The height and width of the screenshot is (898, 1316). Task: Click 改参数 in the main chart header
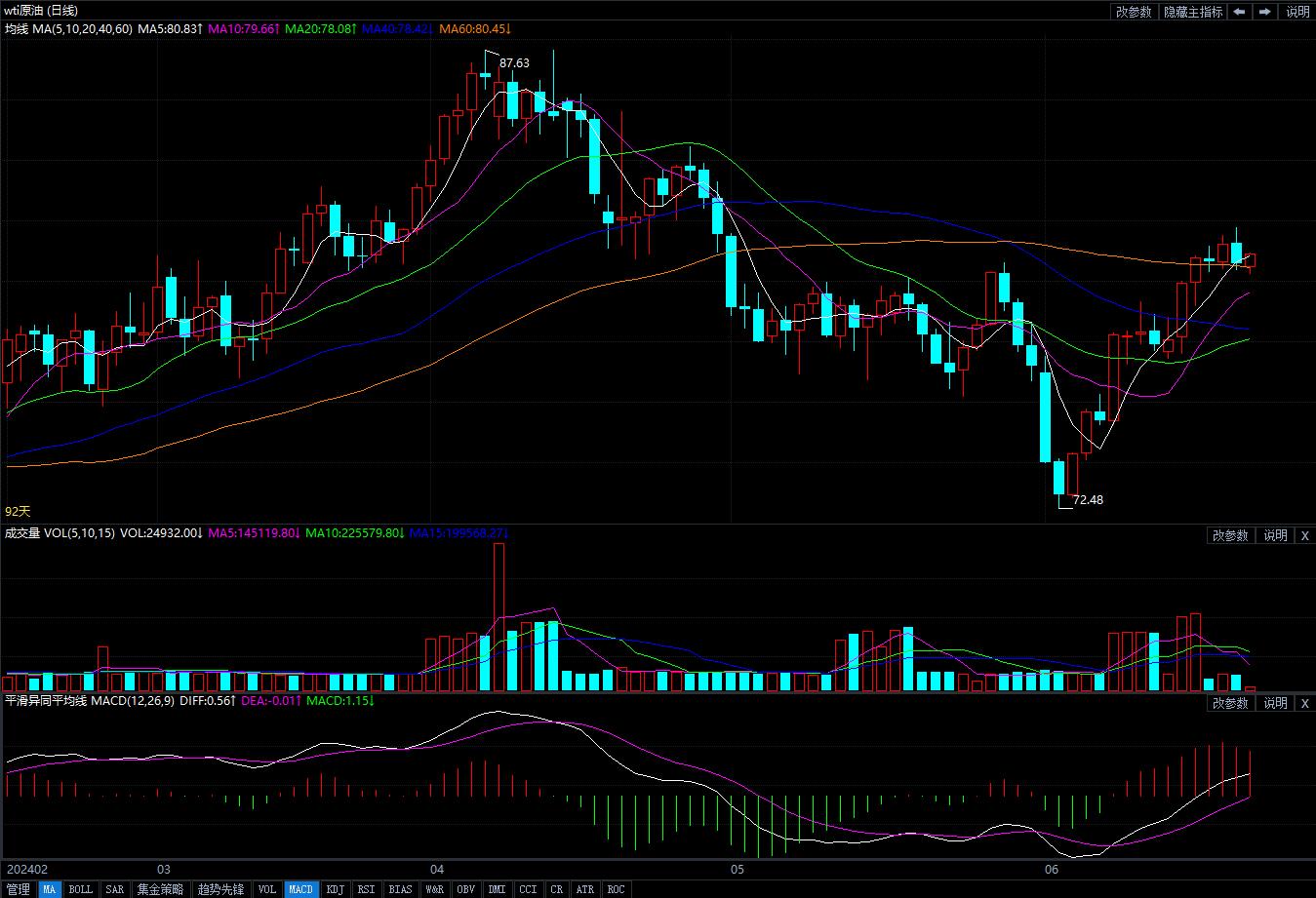[x=1134, y=12]
